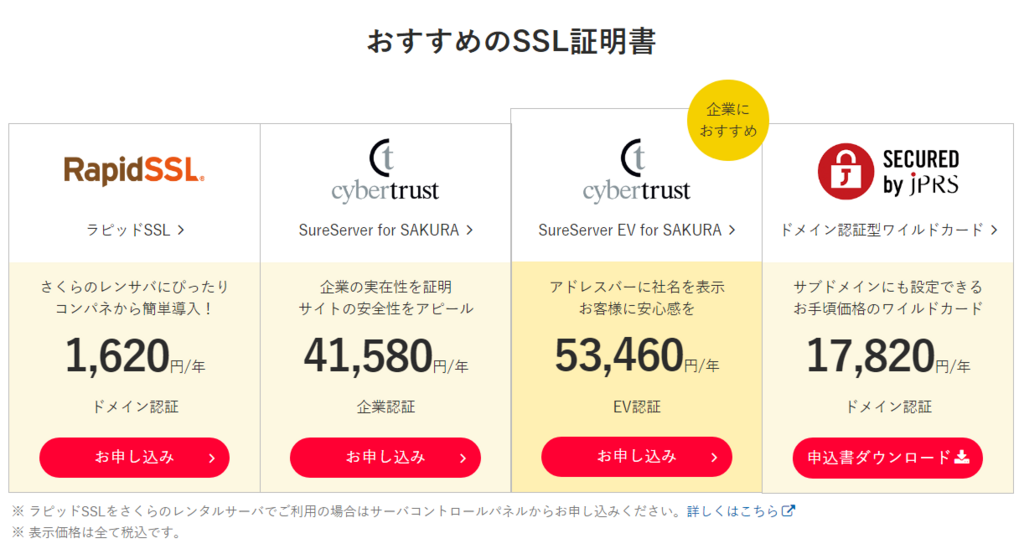The width and height of the screenshot is (1024, 549).
Task: Click the RapidSSL logo
Action: coord(134,170)
